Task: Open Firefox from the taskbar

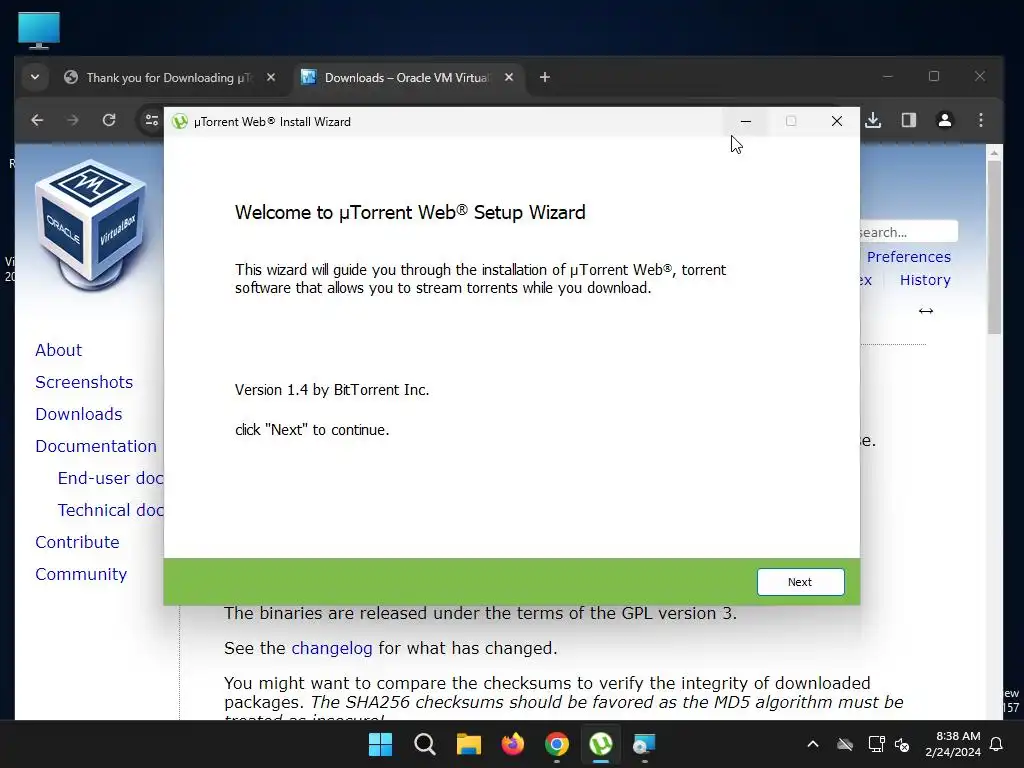Action: (x=513, y=744)
